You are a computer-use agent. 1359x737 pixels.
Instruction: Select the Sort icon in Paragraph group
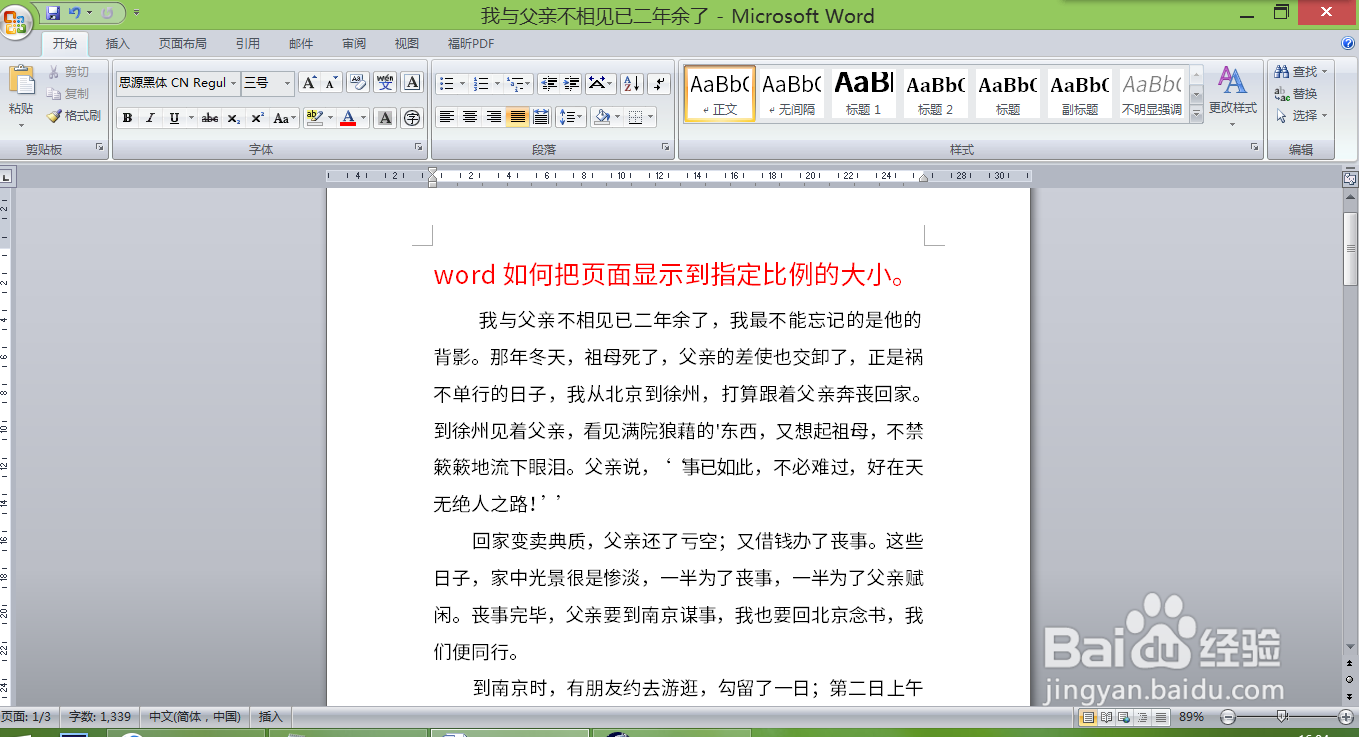click(632, 84)
